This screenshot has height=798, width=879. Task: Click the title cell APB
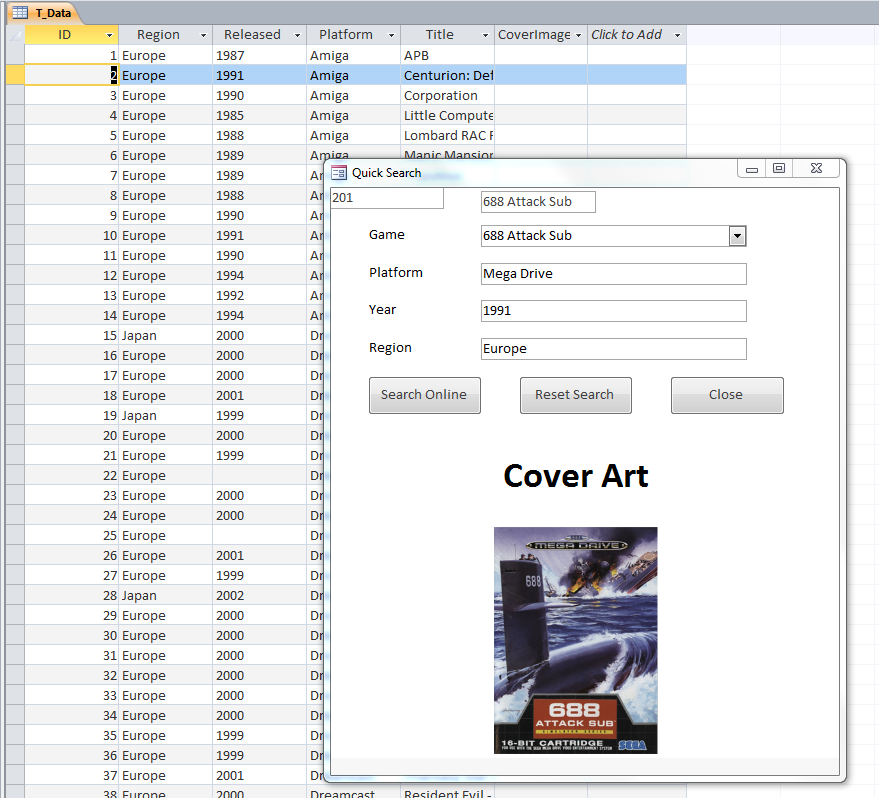[447, 55]
